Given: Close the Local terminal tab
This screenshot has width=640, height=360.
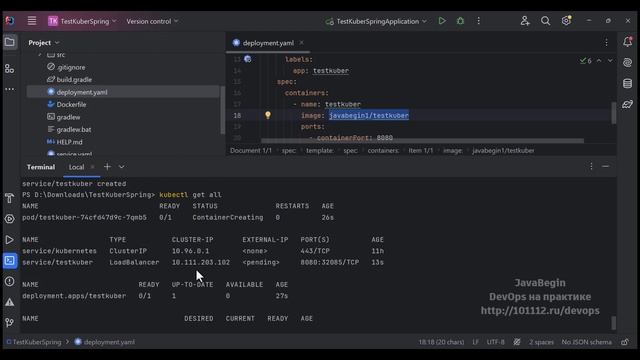Looking at the screenshot, I should click(x=93, y=167).
